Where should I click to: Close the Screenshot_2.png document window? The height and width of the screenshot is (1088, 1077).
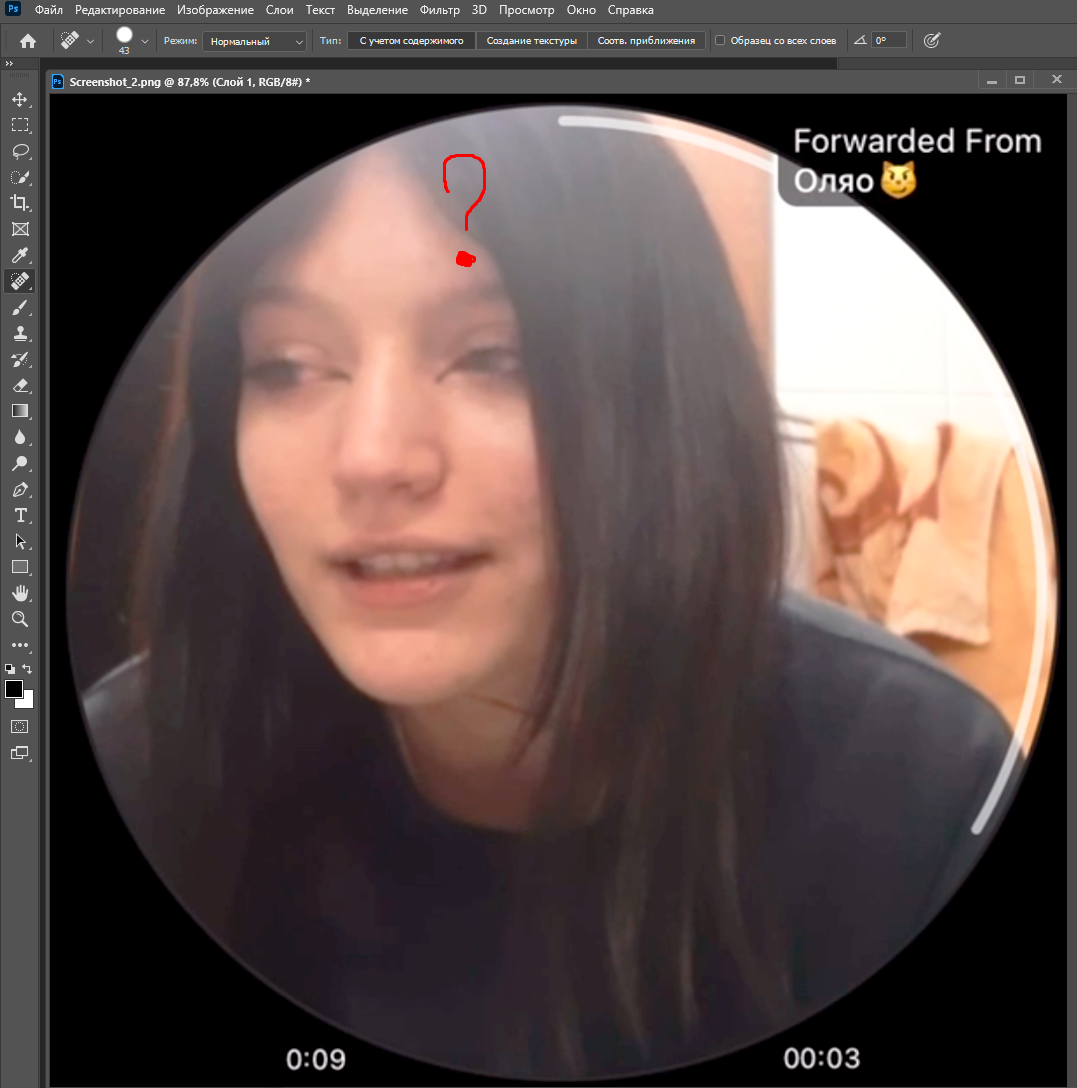pos(1056,80)
